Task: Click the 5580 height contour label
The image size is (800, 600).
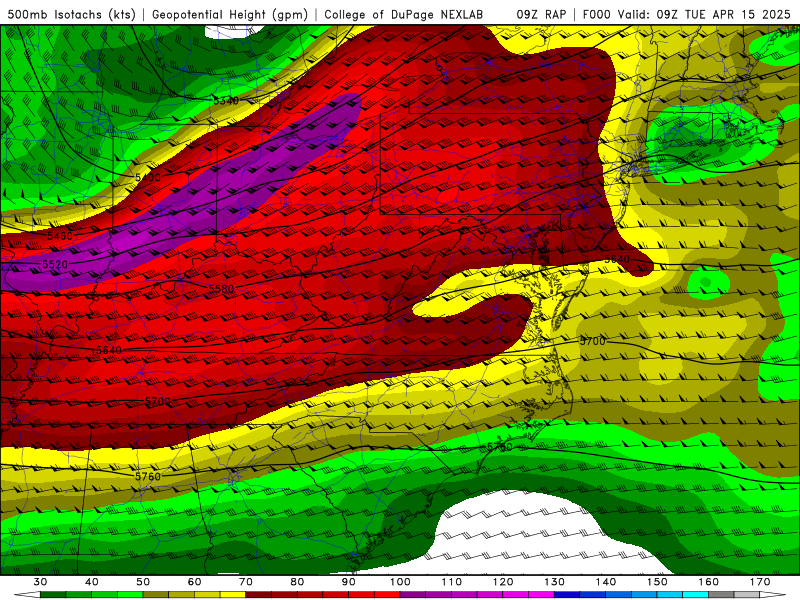Action: coord(221,289)
